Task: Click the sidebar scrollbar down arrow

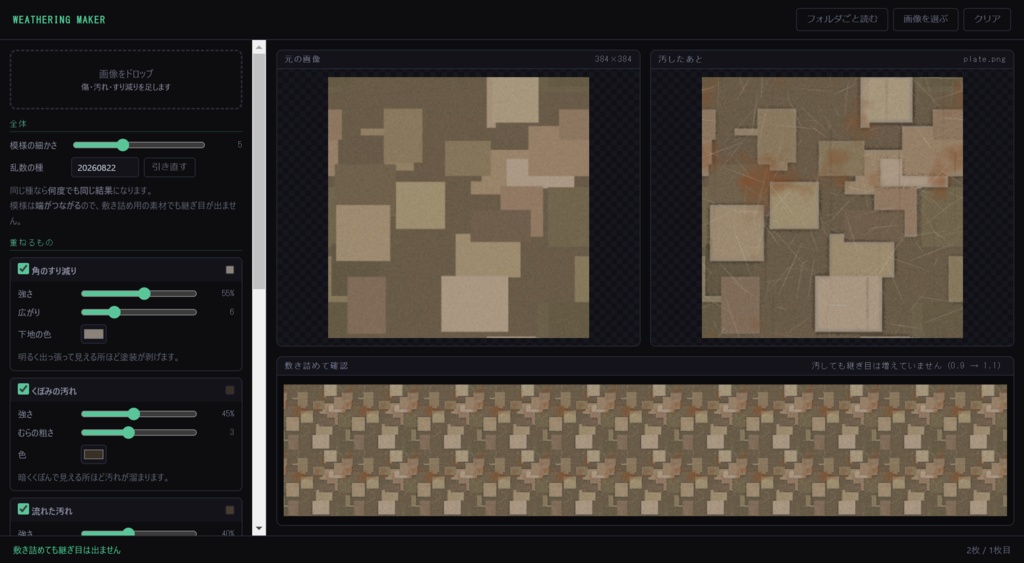Action: (x=259, y=528)
